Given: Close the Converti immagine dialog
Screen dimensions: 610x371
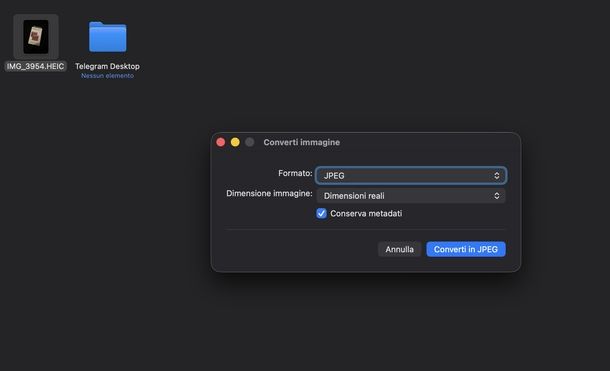Looking at the screenshot, I should pyautogui.click(x=221, y=142).
